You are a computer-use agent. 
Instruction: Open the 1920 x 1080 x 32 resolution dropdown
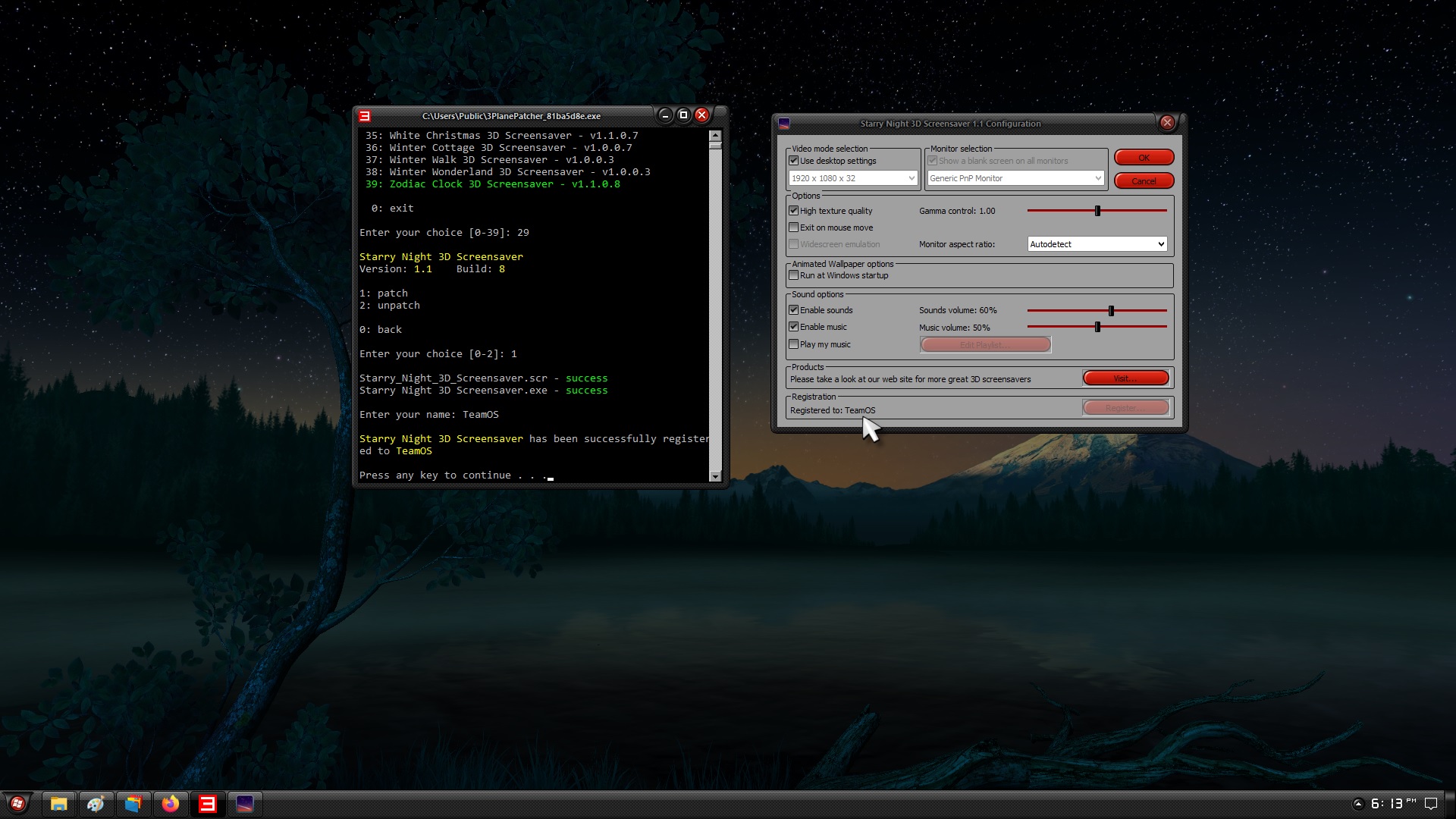(853, 178)
